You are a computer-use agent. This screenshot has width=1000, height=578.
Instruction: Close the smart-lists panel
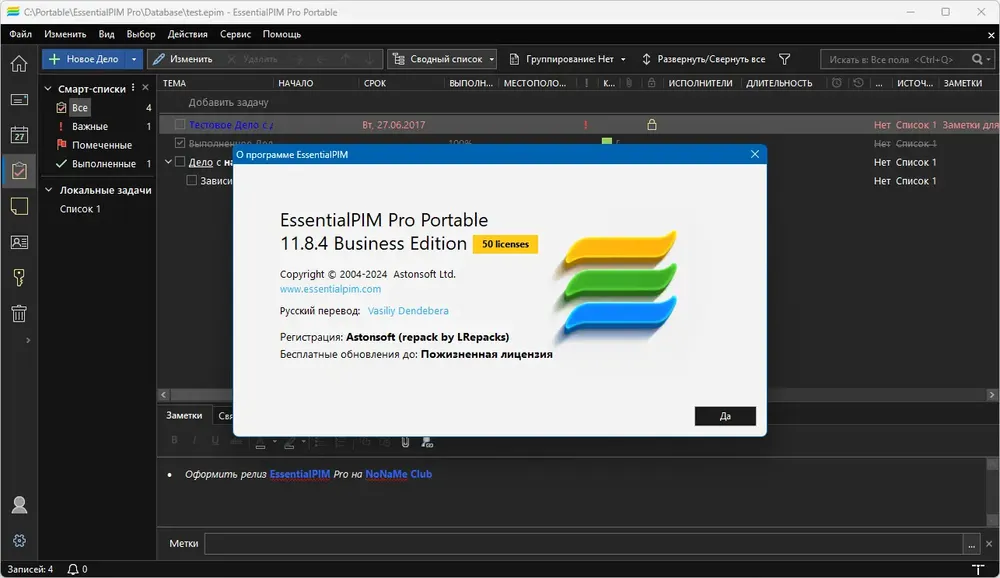coord(145,87)
